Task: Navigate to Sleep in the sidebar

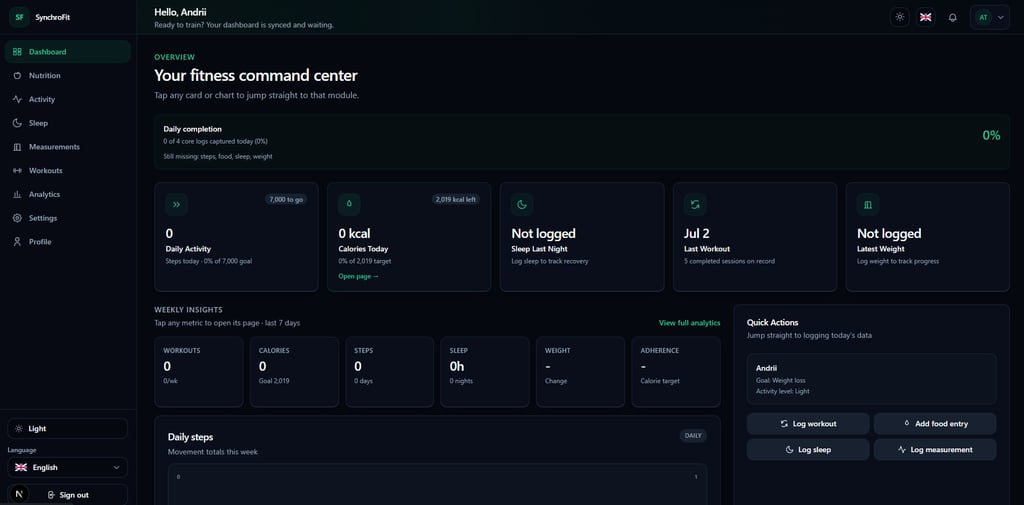Action: (x=67, y=123)
